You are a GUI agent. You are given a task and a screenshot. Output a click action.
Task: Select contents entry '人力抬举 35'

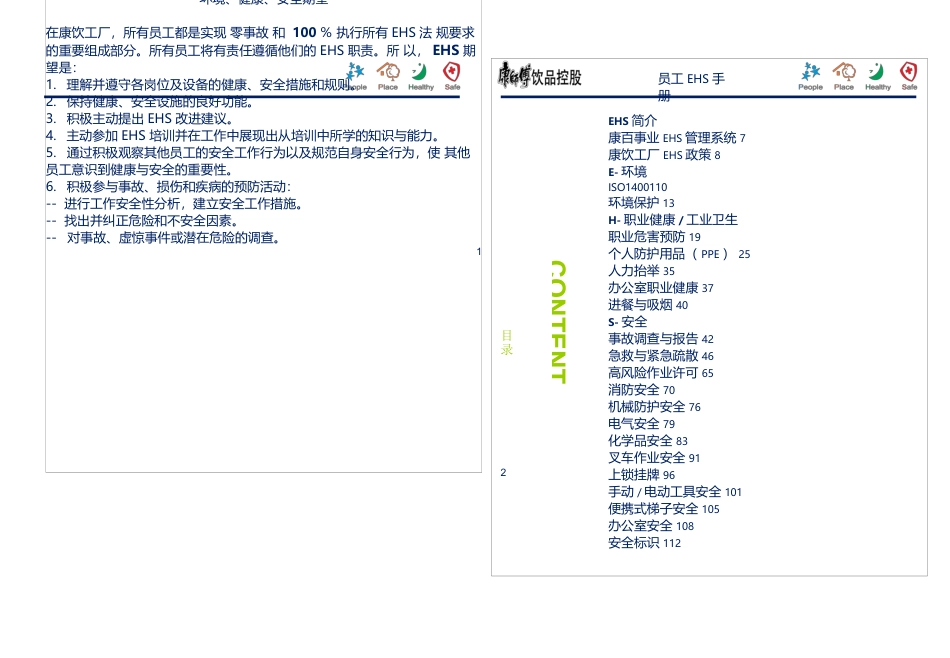(x=641, y=271)
